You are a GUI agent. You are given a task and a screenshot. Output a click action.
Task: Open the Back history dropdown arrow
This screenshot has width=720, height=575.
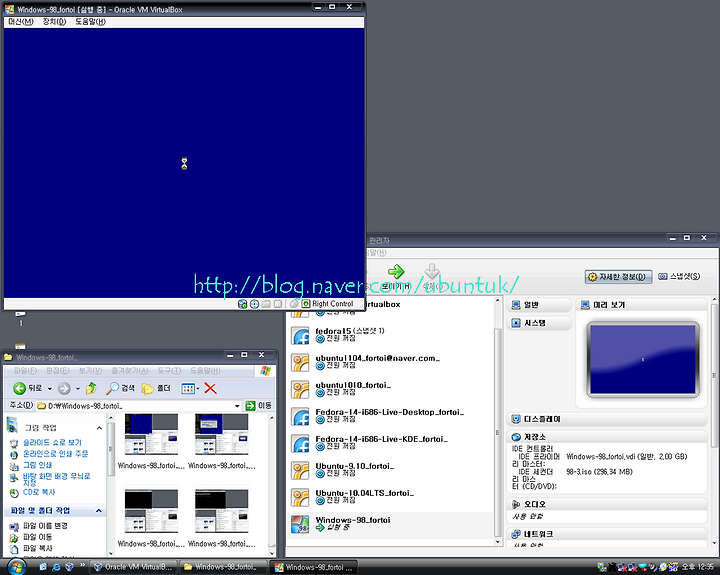point(50,389)
